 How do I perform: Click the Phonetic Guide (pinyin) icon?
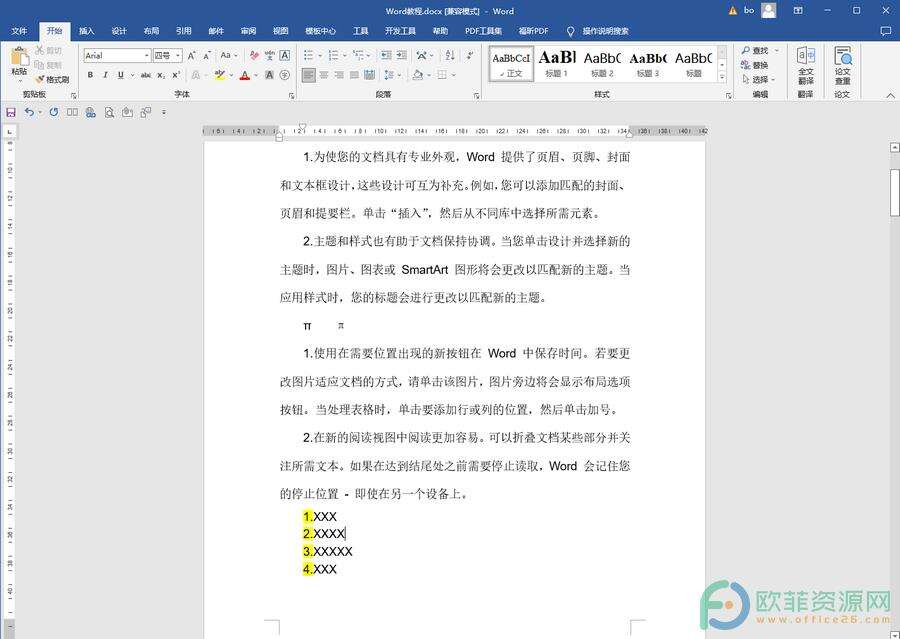[x=269, y=56]
